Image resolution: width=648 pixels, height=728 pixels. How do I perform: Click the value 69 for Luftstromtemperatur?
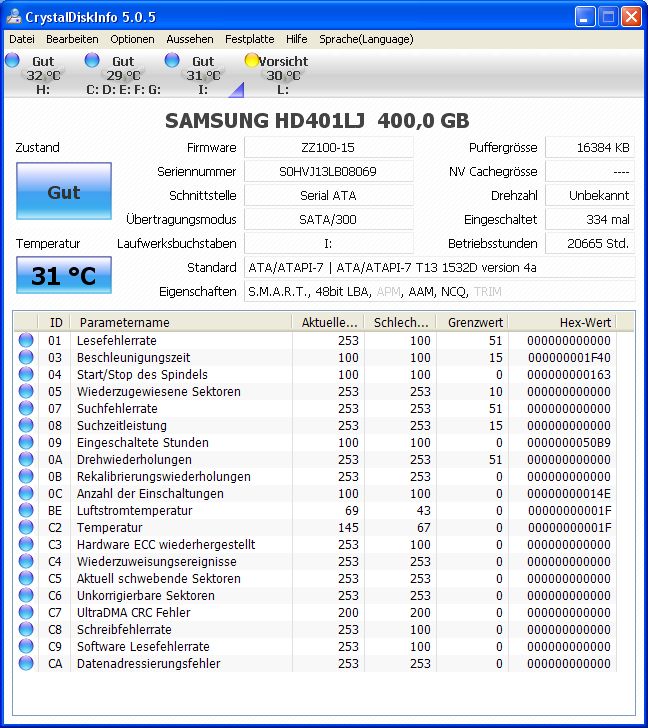point(352,510)
